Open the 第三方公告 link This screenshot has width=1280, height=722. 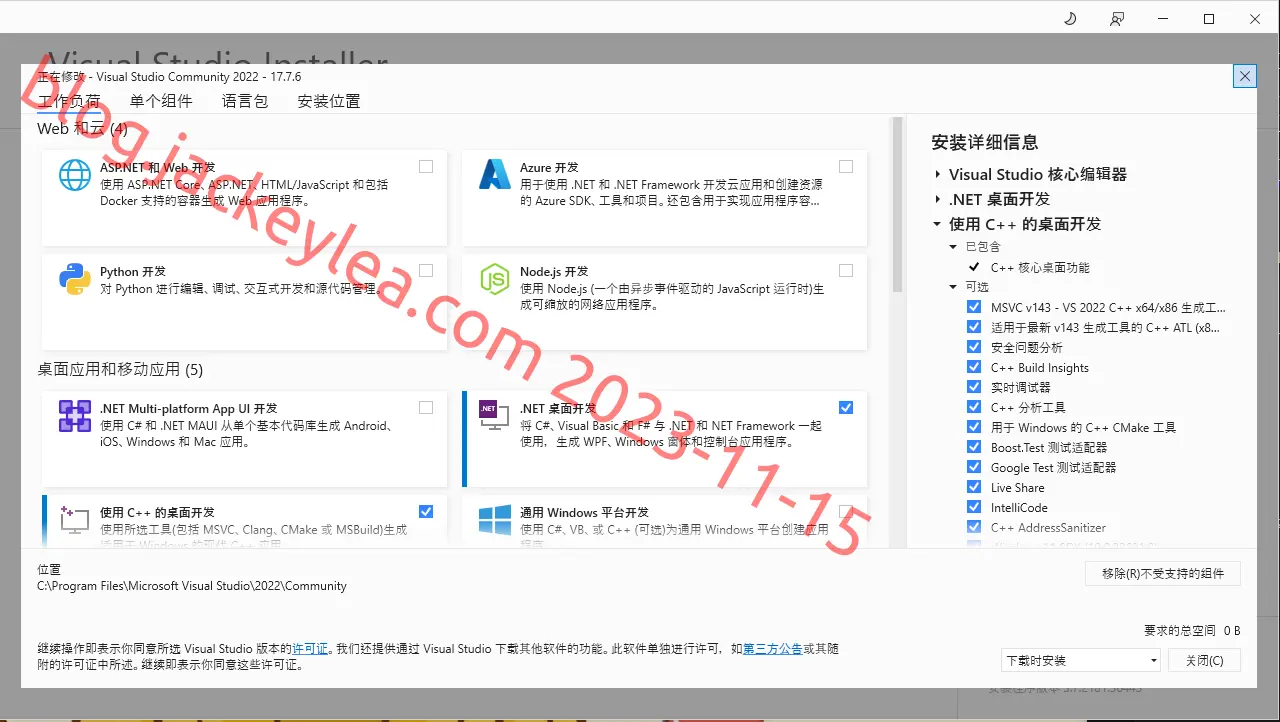pos(772,649)
